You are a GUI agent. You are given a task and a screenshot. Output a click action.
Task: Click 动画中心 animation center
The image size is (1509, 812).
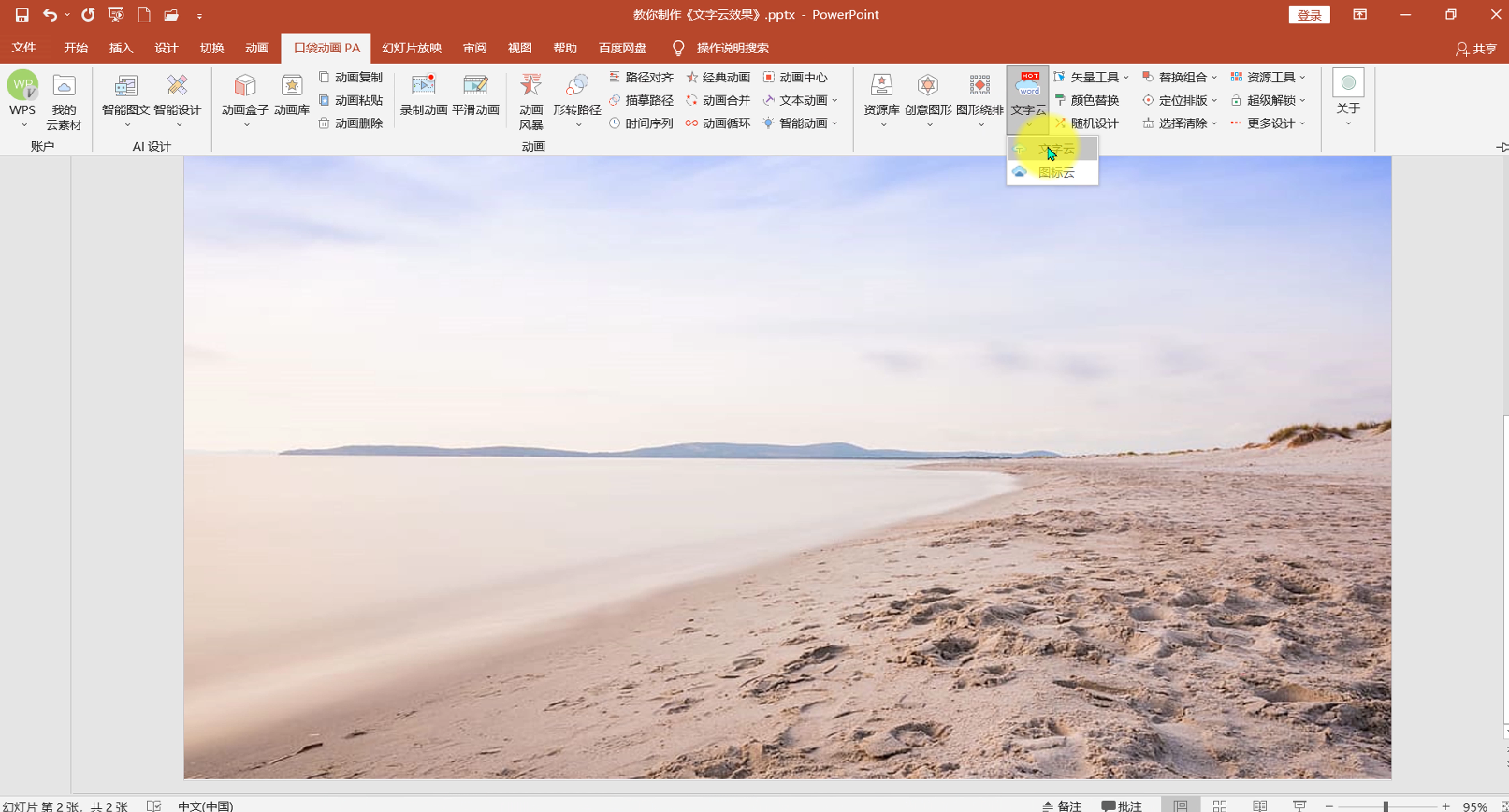796,77
